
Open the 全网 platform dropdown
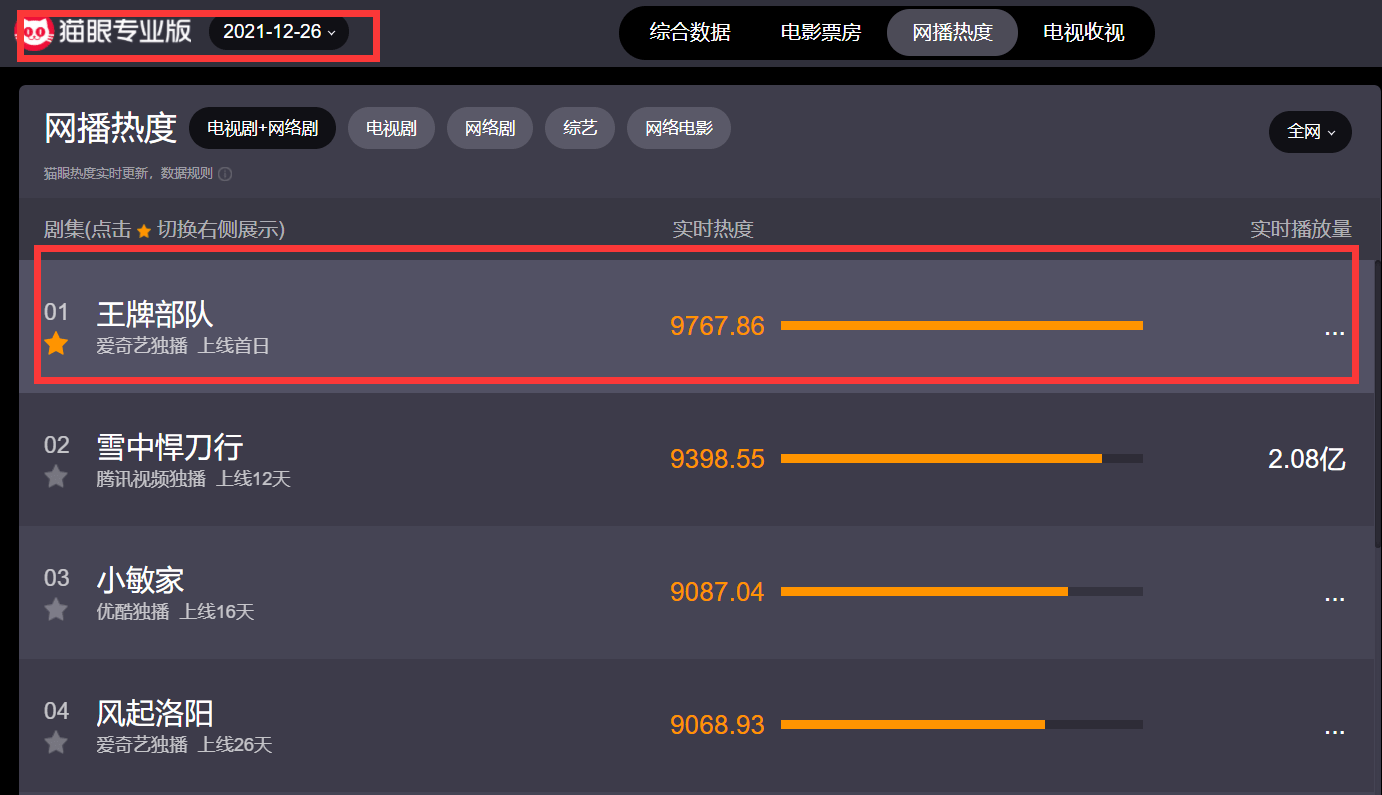click(x=1310, y=132)
